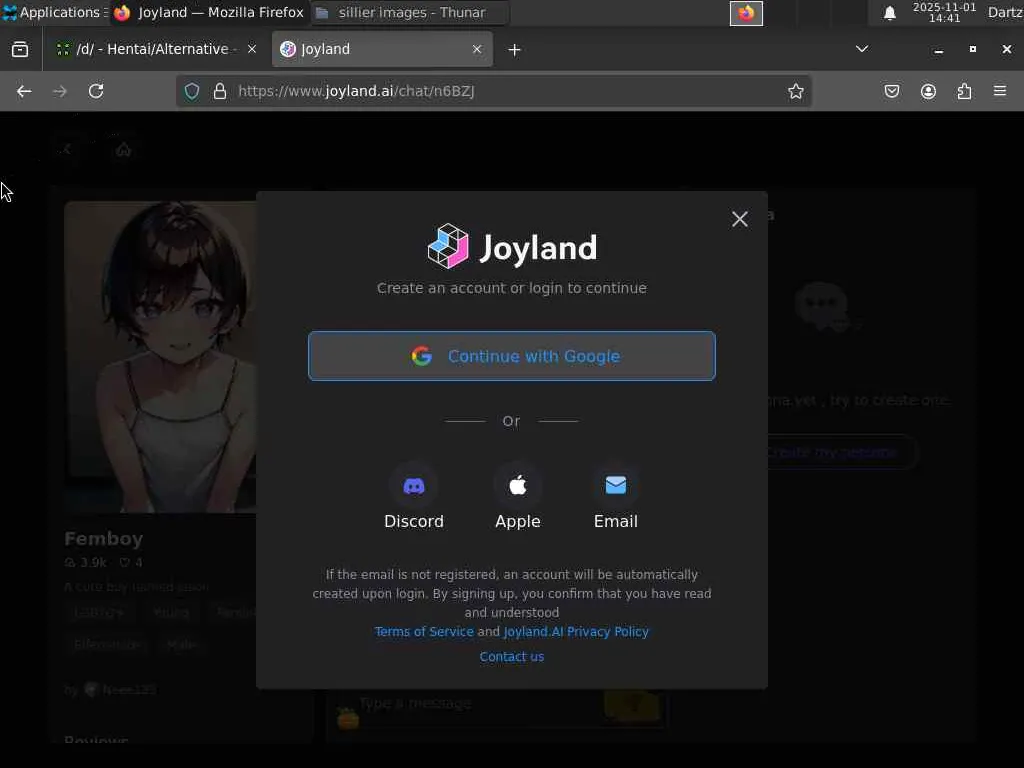The image size is (1024, 768).
Task: Click the date and time clock
Action: point(944,12)
